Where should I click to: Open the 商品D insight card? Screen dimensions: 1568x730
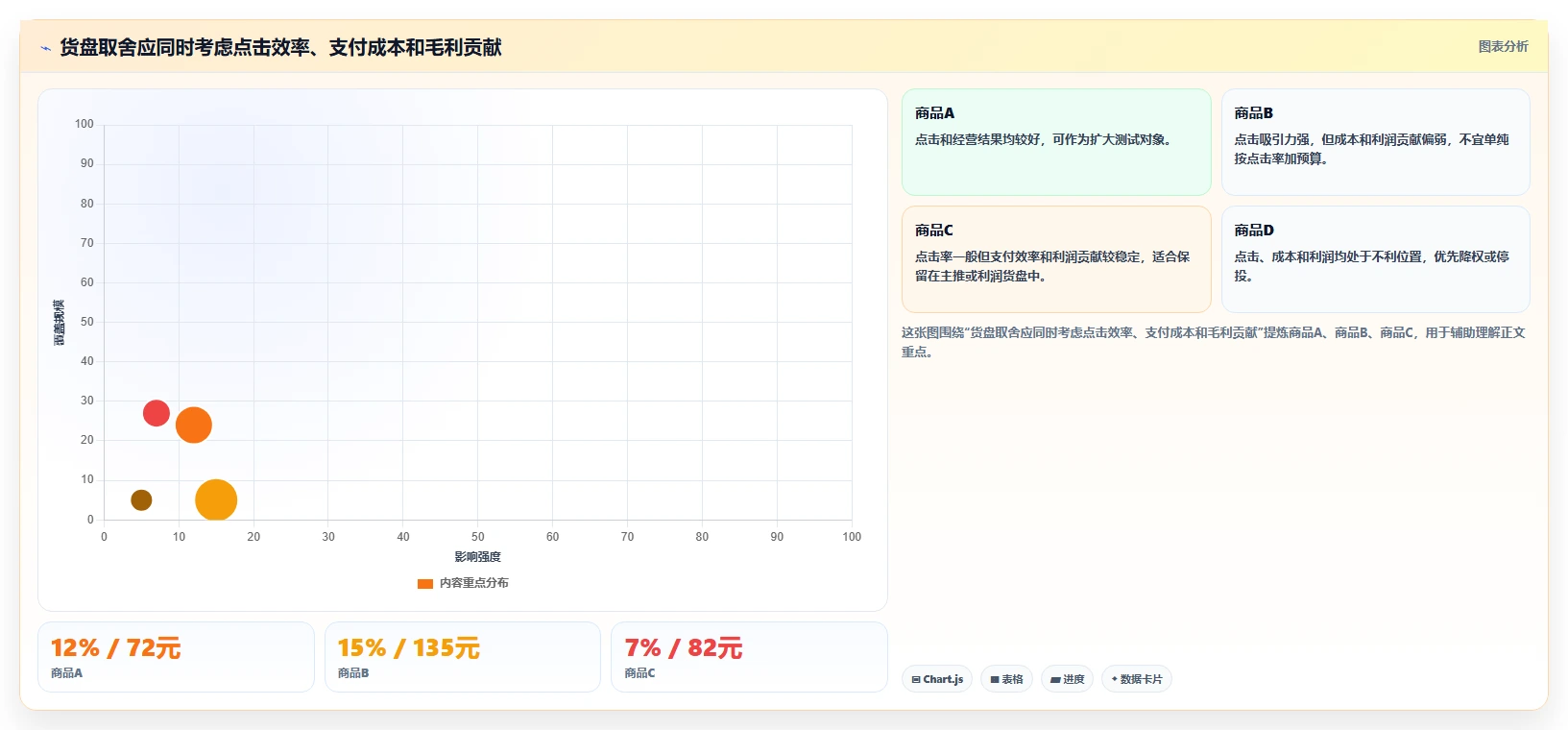[x=1375, y=259]
